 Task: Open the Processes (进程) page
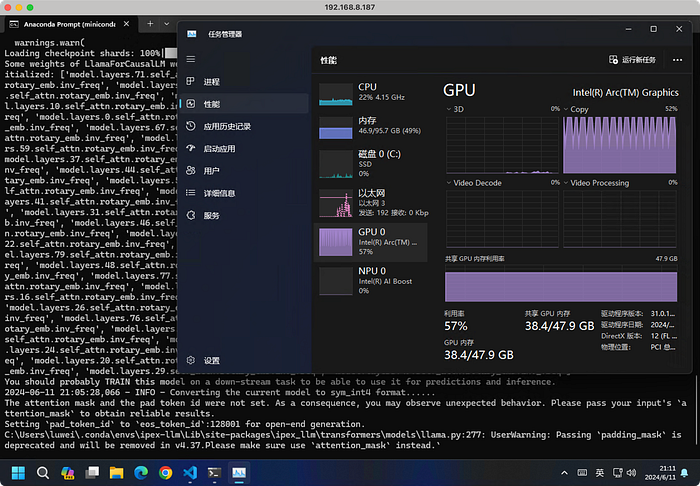[x=245, y=82]
